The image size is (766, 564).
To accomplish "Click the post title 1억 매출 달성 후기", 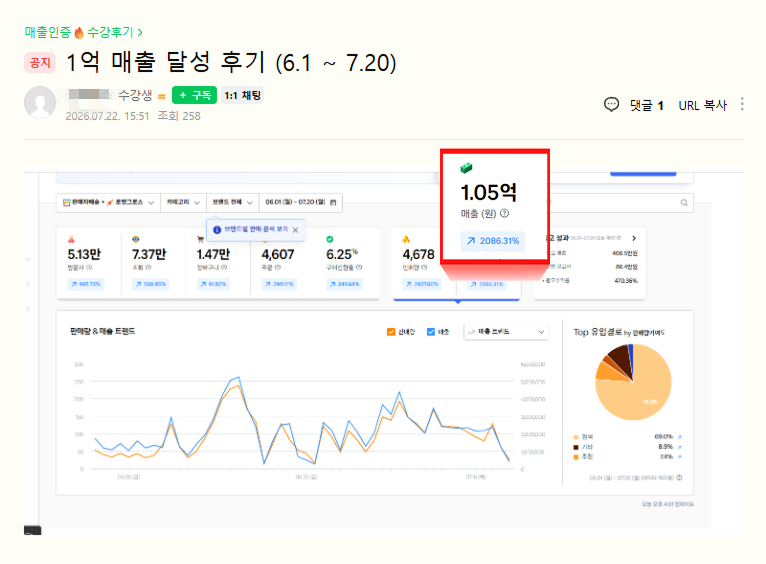I will [x=231, y=63].
